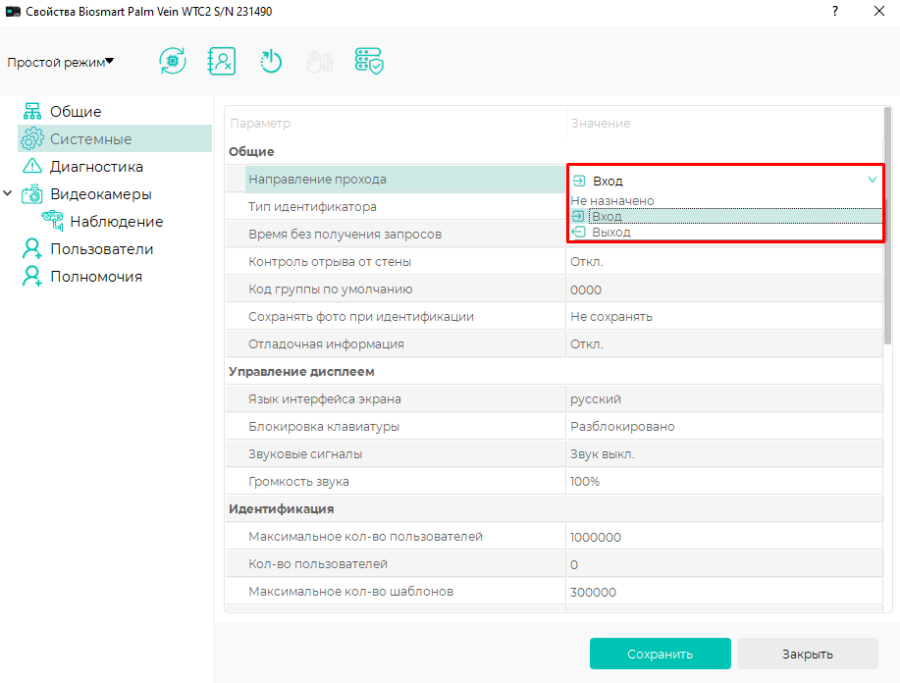The width and height of the screenshot is (900, 683).
Task: Click the entry arrow icon in combo box
Action: [579, 181]
